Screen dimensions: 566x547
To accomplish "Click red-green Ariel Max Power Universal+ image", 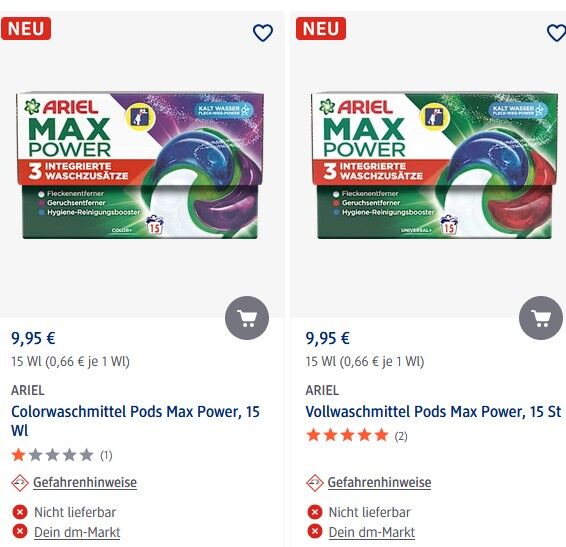I will tap(435, 166).
